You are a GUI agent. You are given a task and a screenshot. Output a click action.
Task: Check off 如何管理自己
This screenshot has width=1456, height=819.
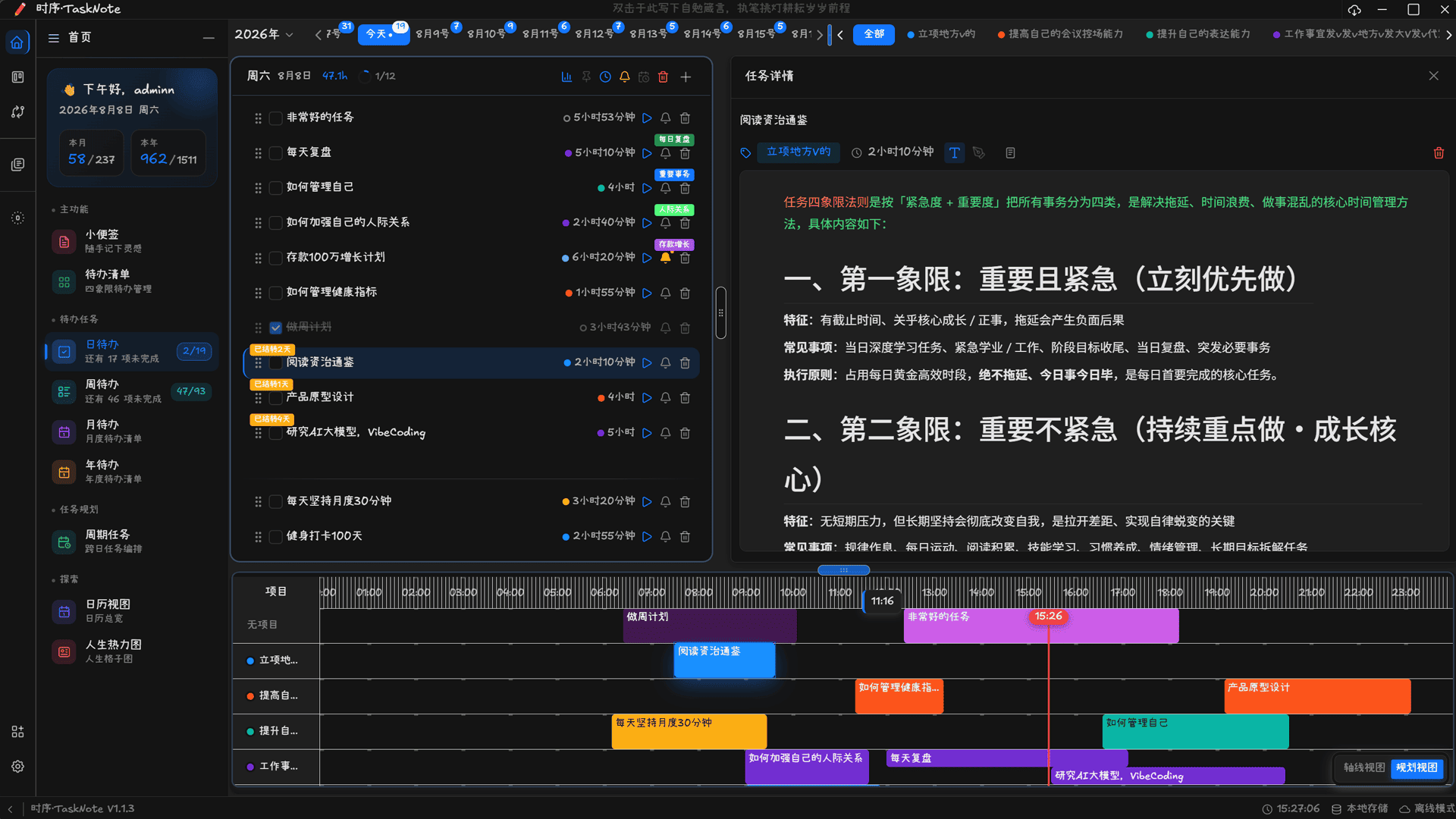(x=276, y=187)
